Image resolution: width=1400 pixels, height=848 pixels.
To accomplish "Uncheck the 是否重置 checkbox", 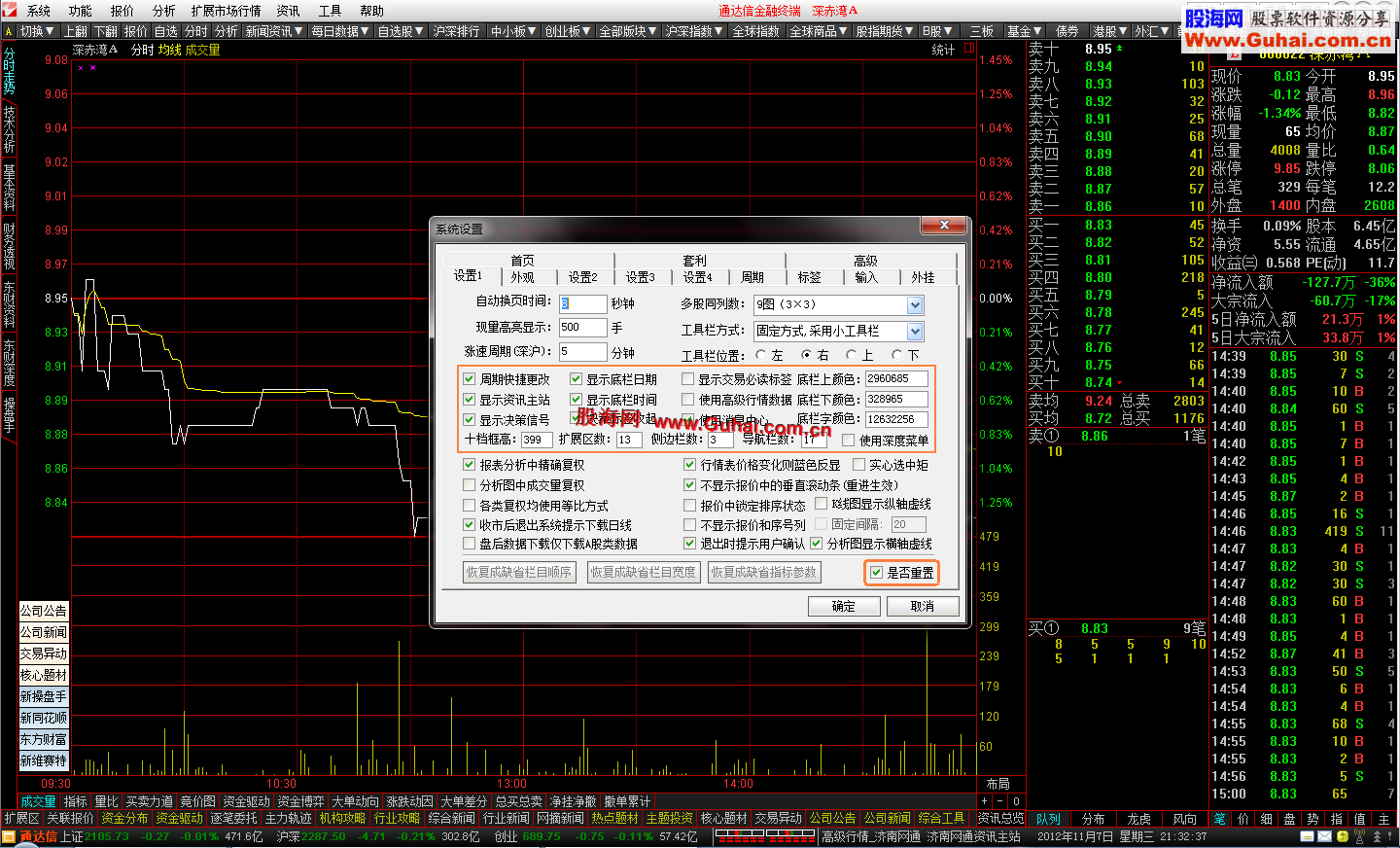I will tap(877, 573).
